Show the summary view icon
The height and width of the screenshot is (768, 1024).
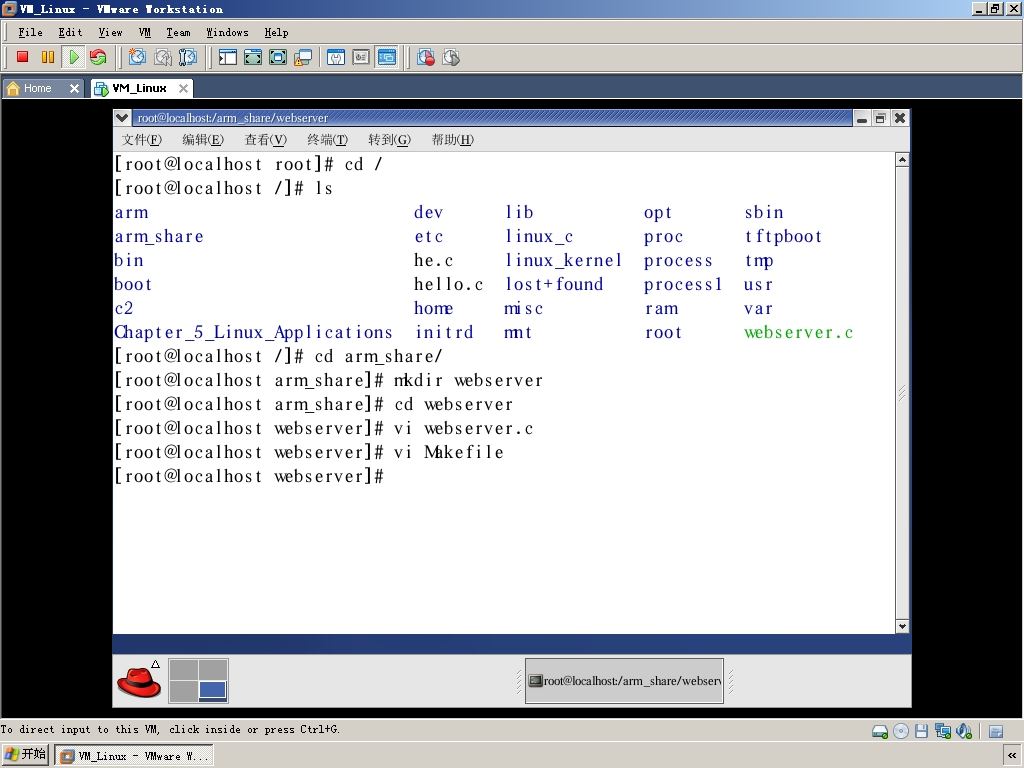coord(336,57)
